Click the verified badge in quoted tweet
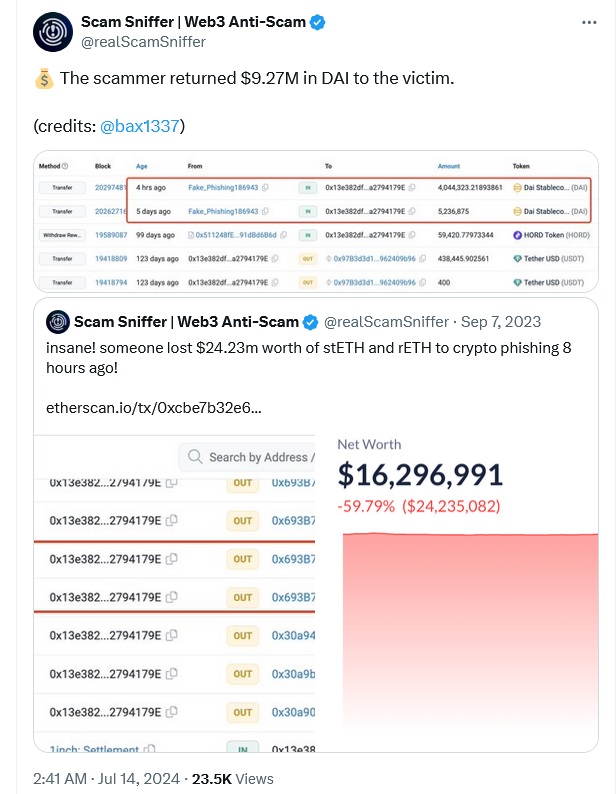 [310, 322]
